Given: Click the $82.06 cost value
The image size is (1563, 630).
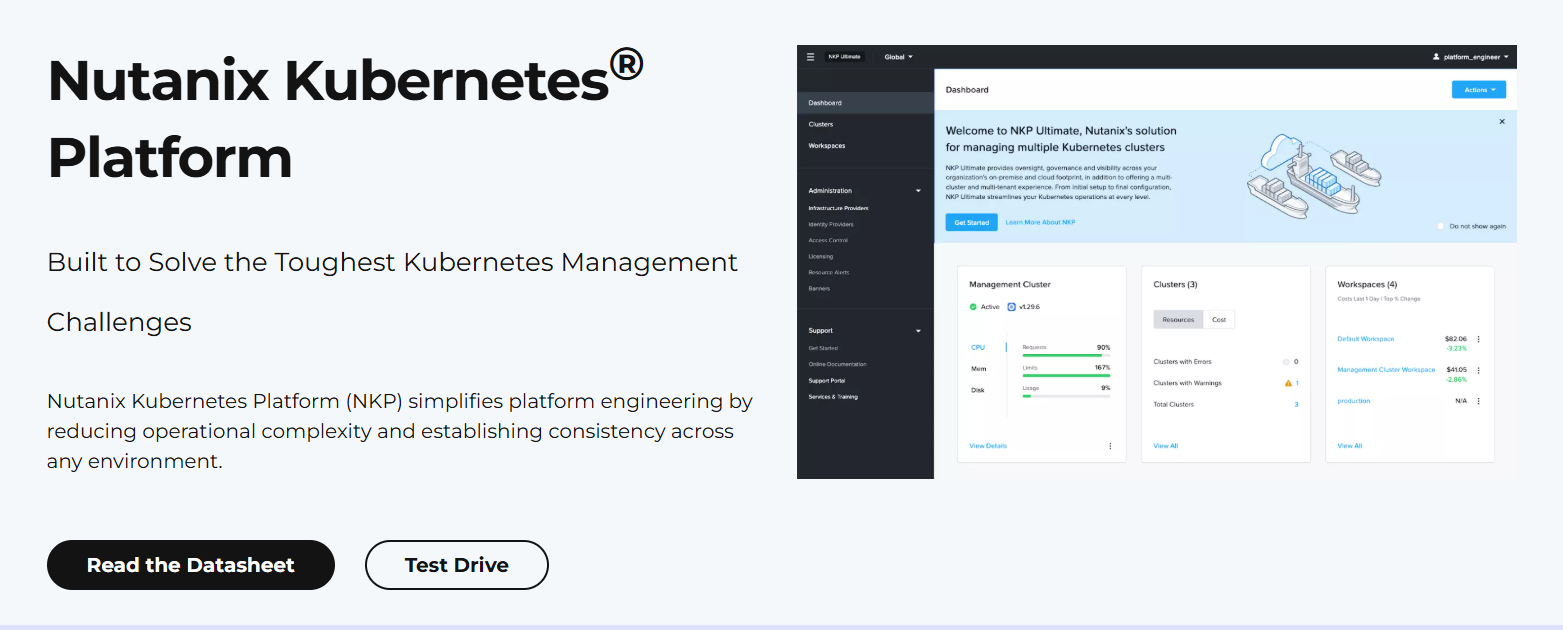Looking at the screenshot, I should (x=1456, y=339).
